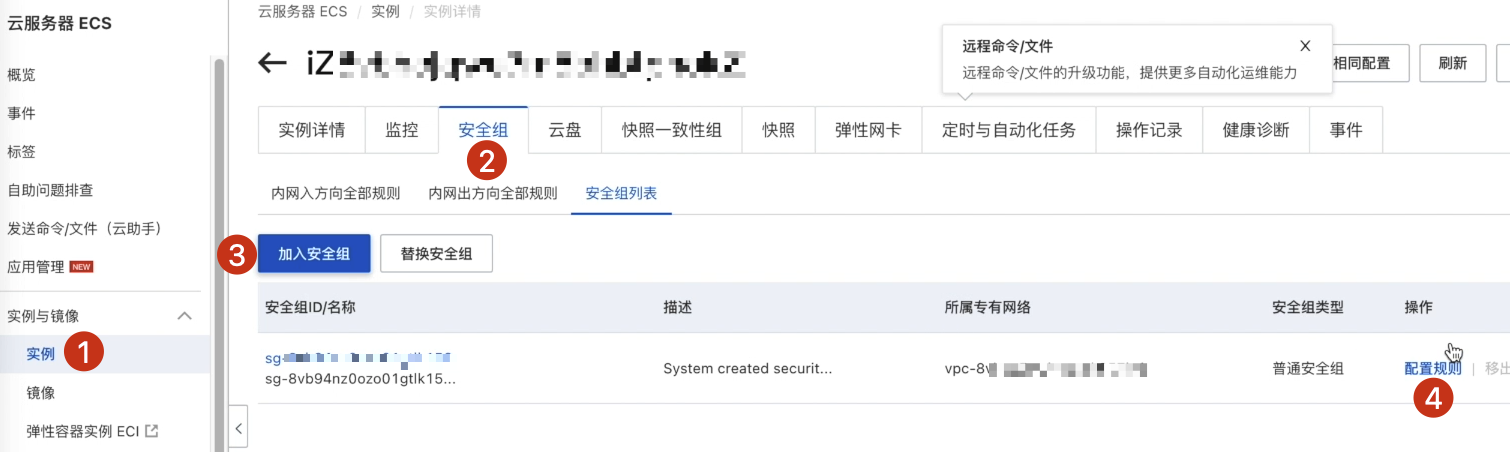Viewport: 1510px width, 452px height.
Task: Open 发送命令/文件（云助手）
Action: [x=84, y=228]
